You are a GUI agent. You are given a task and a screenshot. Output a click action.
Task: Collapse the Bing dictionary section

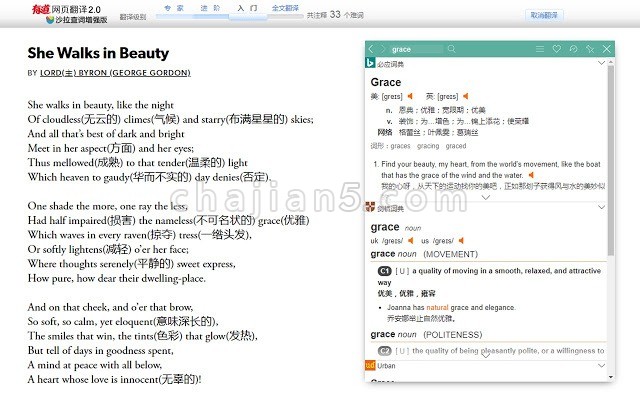(x=601, y=63)
